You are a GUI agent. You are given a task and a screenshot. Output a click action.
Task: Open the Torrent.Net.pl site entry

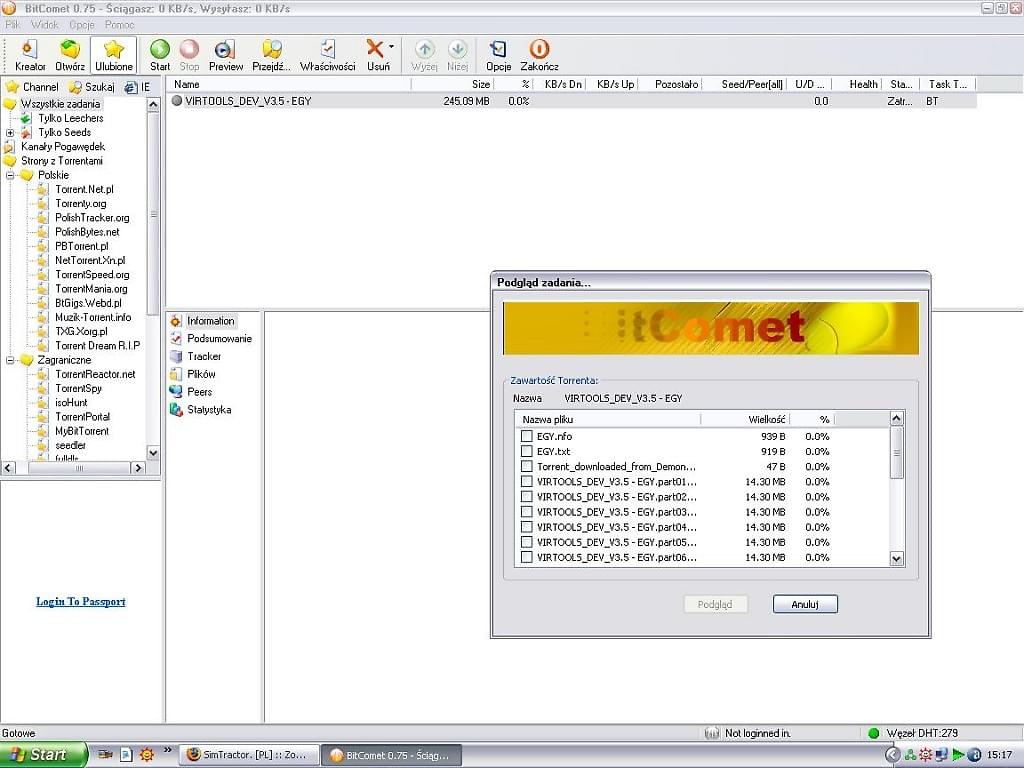[x=84, y=189]
